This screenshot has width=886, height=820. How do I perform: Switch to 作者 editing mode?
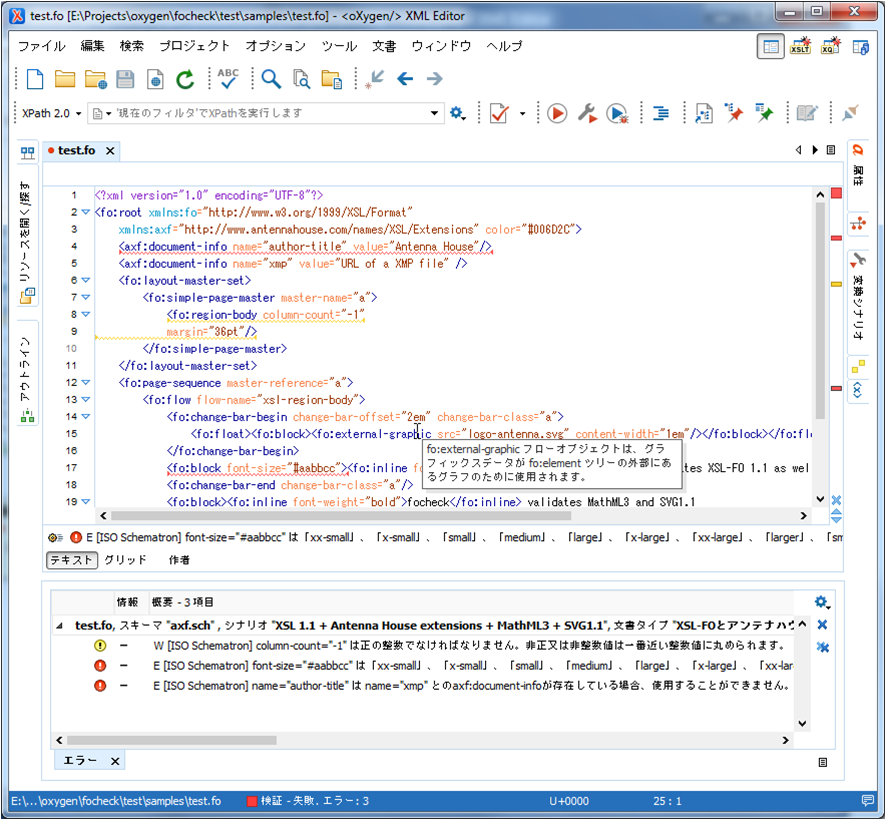(179, 560)
